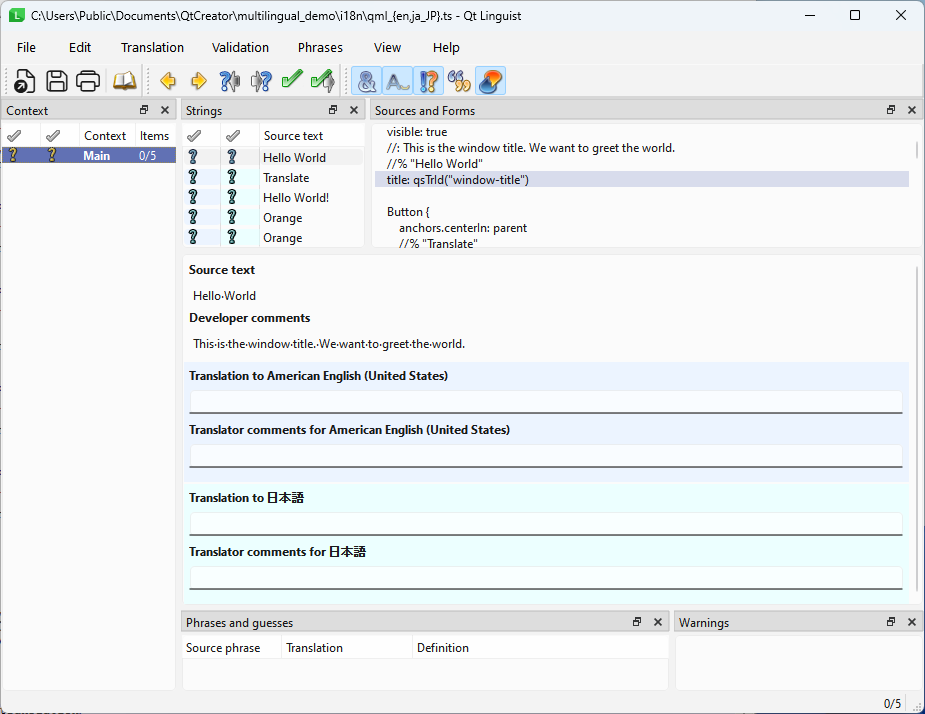Mark item done with green checkmark
Image resolution: width=925 pixels, height=714 pixels.
(291, 81)
